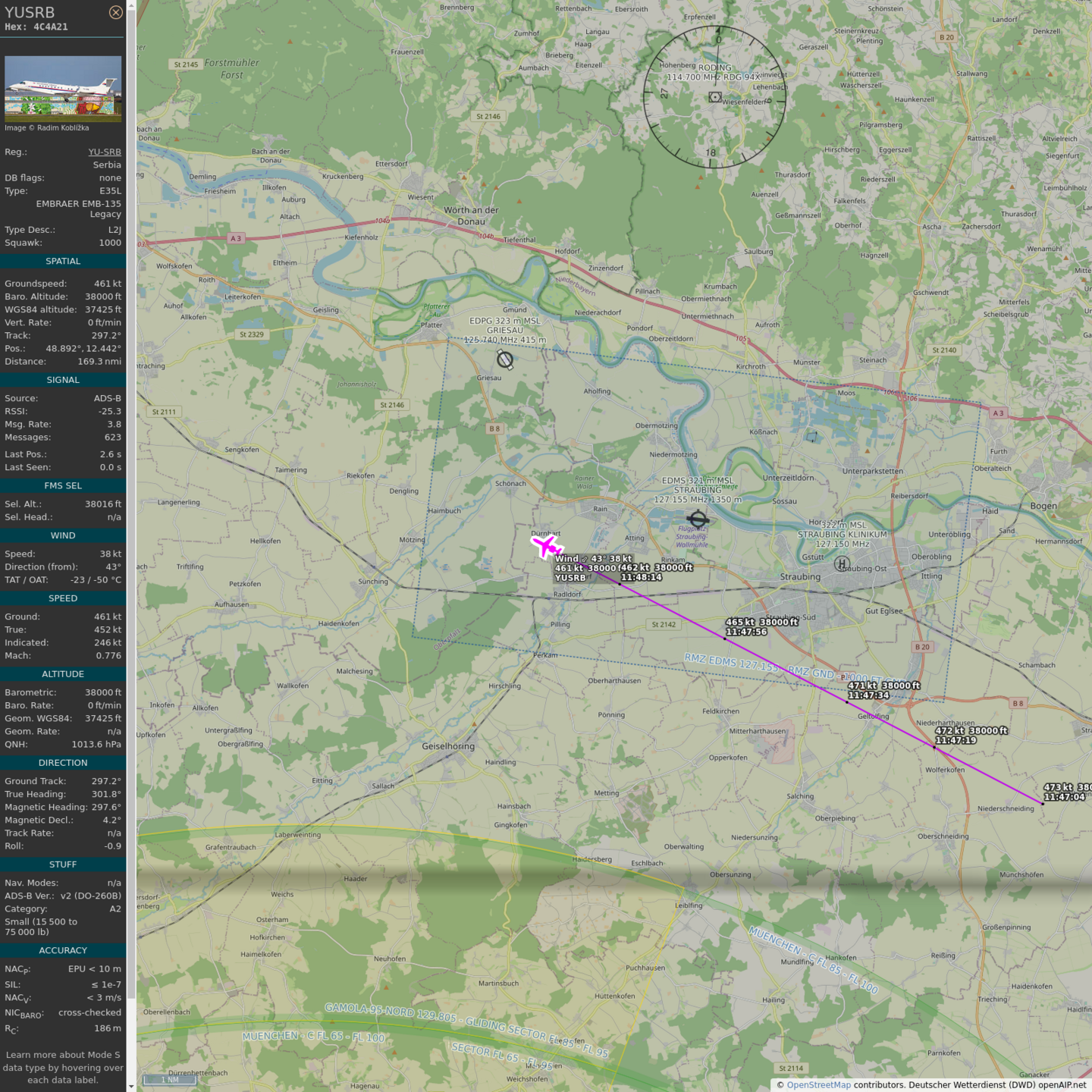
Task: Click the sidebar scrollbar up arrow
Action: [131, 5]
